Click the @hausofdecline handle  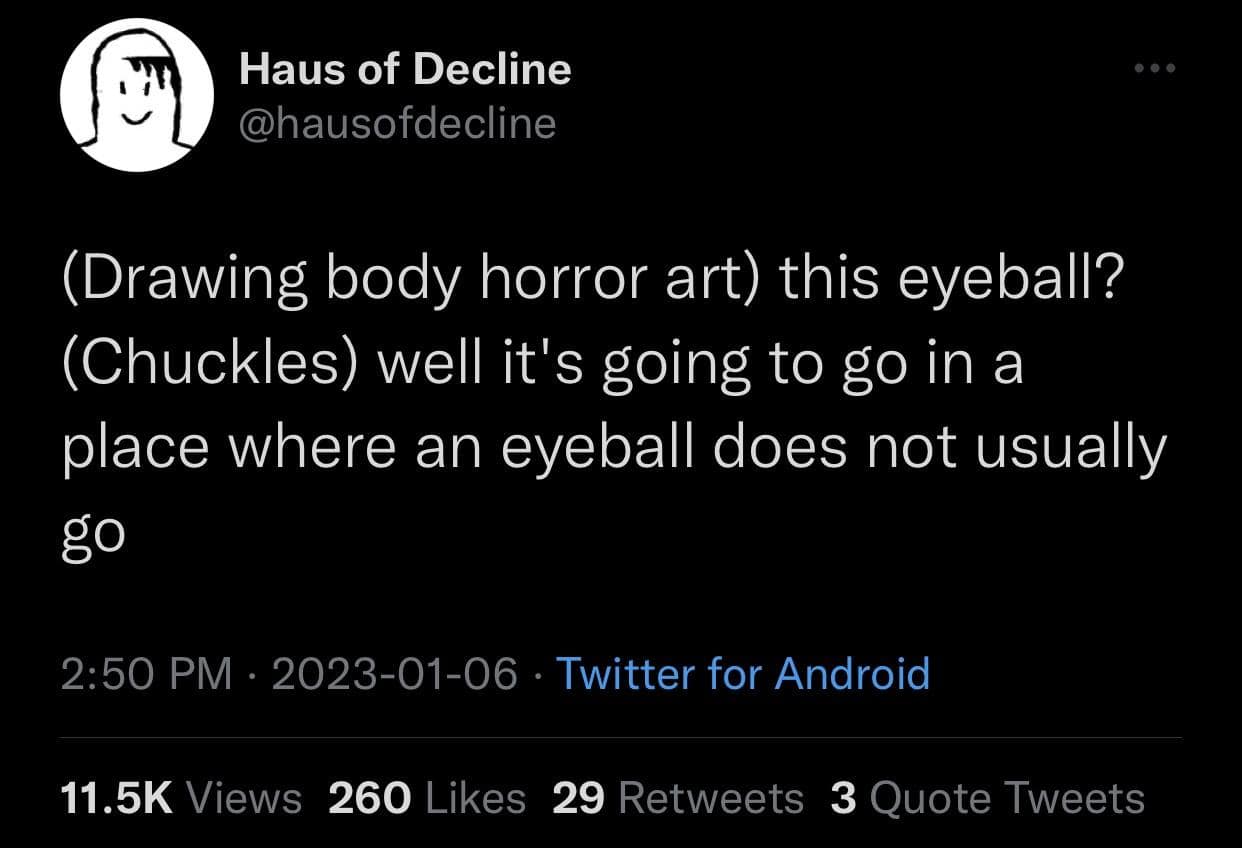(x=397, y=123)
